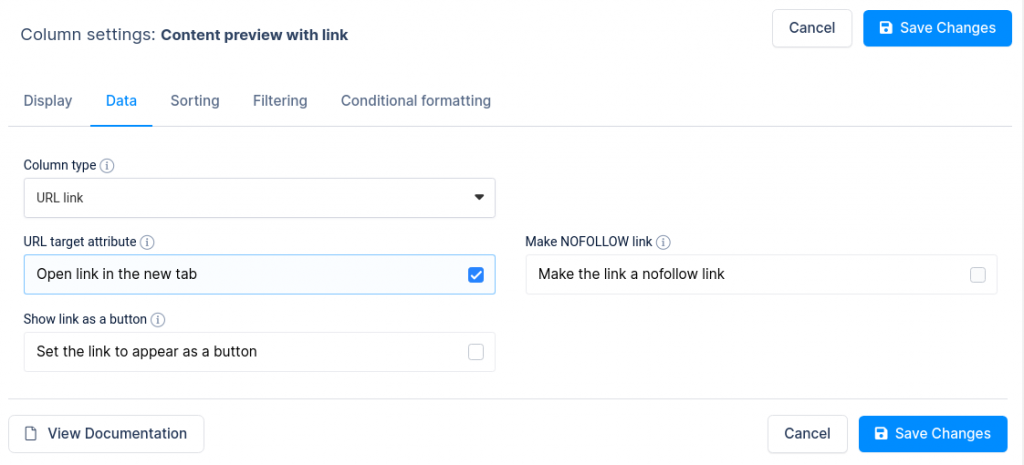
Task: Enable Make the link a nofollow link
Action: (x=977, y=275)
